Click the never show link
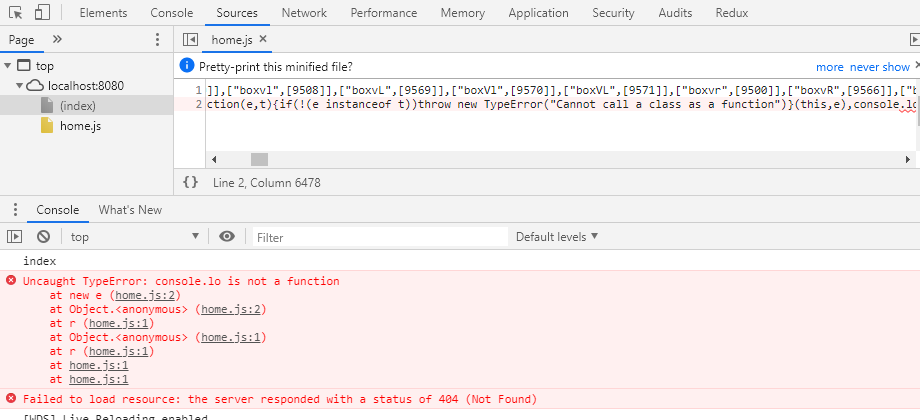This screenshot has width=920, height=420. 880,67
